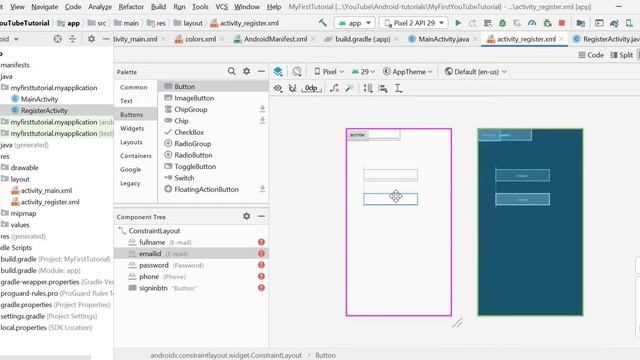The image size is (640, 360).
Task: Switch to the build.gradle (app) tab
Action: 362,39
